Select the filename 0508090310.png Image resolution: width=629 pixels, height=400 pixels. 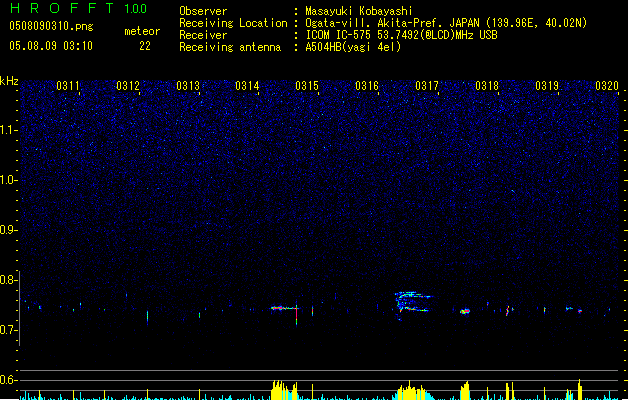coord(51,26)
